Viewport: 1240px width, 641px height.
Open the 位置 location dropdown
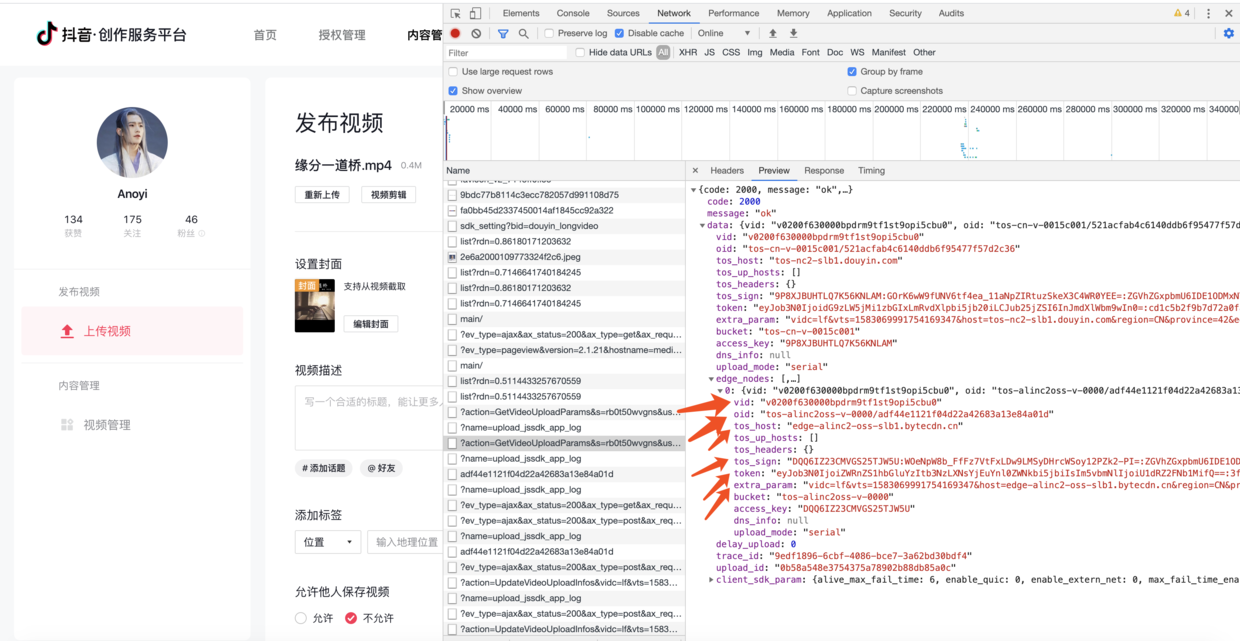click(x=328, y=542)
